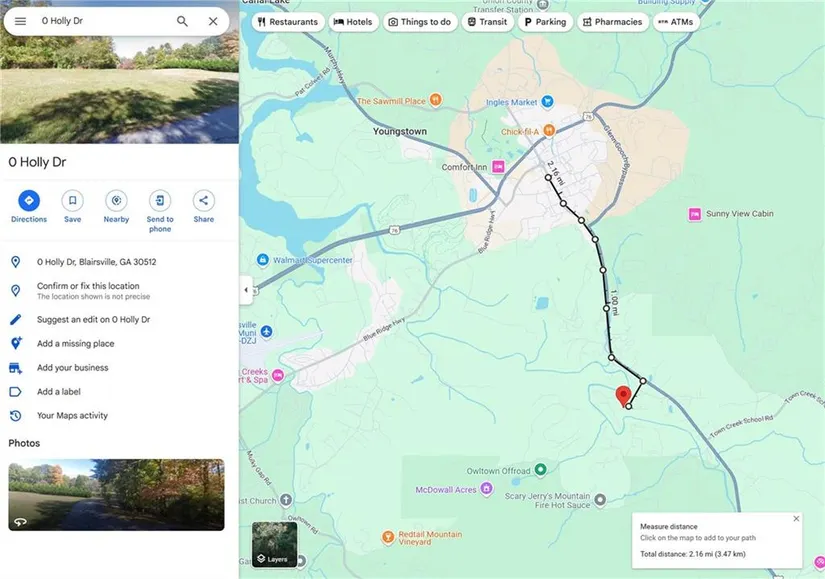Save 0 Holly Dr to a list
Image resolution: width=825 pixels, height=579 pixels.
tap(72, 201)
